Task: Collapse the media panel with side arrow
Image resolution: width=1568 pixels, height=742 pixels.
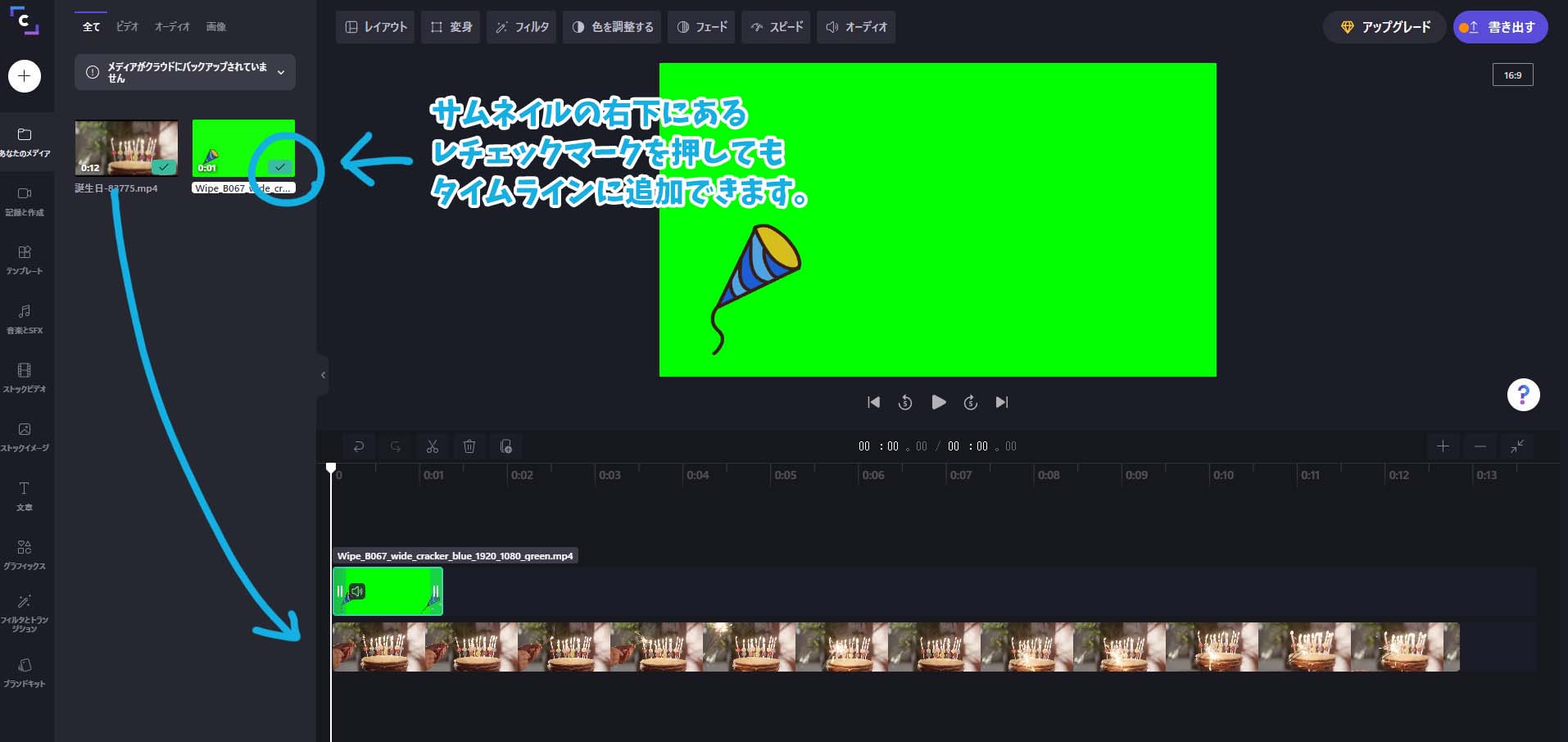Action: point(323,375)
